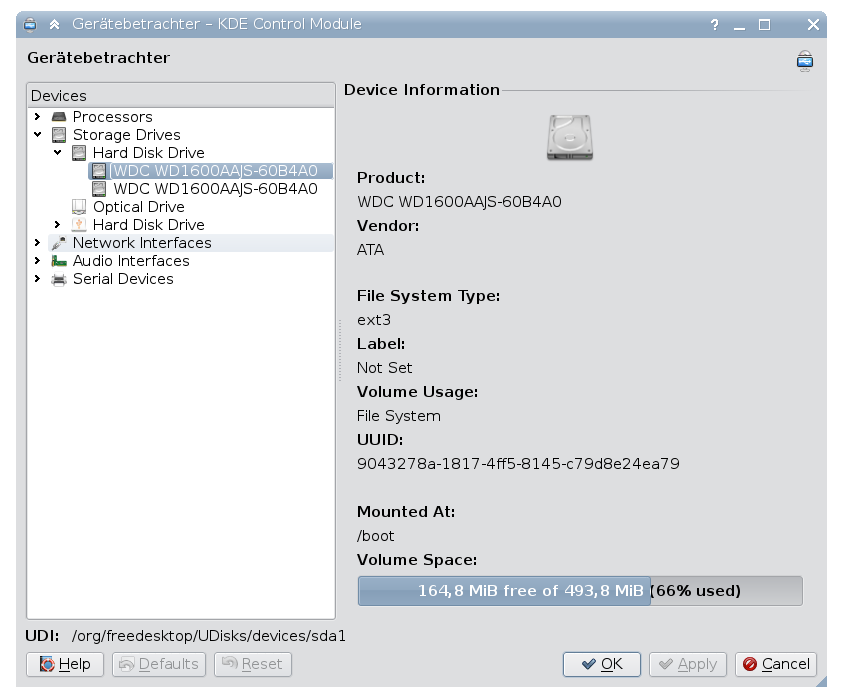Click the Storage Drives icon in tree

tap(59, 135)
